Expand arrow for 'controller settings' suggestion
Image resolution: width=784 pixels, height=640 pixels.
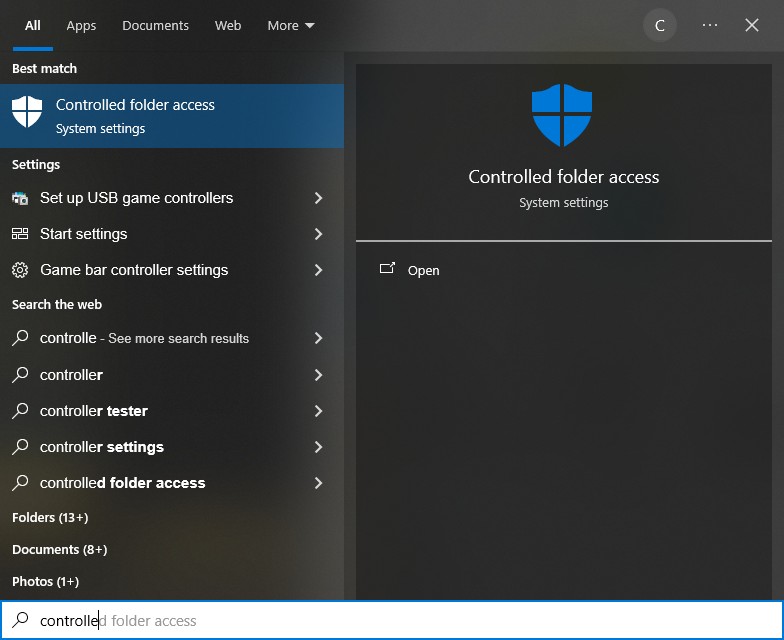318,446
